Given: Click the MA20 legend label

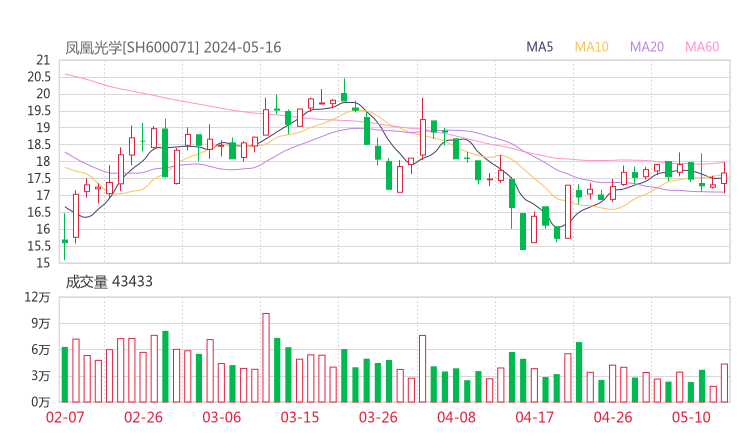Looking at the screenshot, I should 647,47.
